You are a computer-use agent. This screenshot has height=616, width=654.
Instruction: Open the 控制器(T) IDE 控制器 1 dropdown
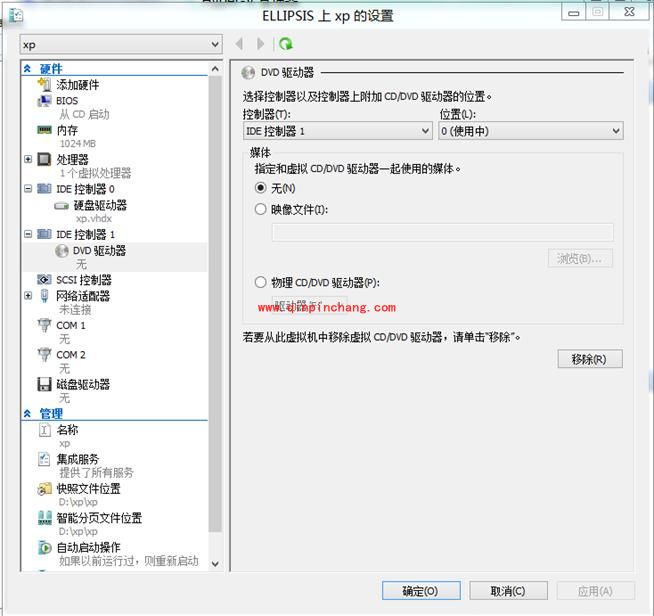337,131
